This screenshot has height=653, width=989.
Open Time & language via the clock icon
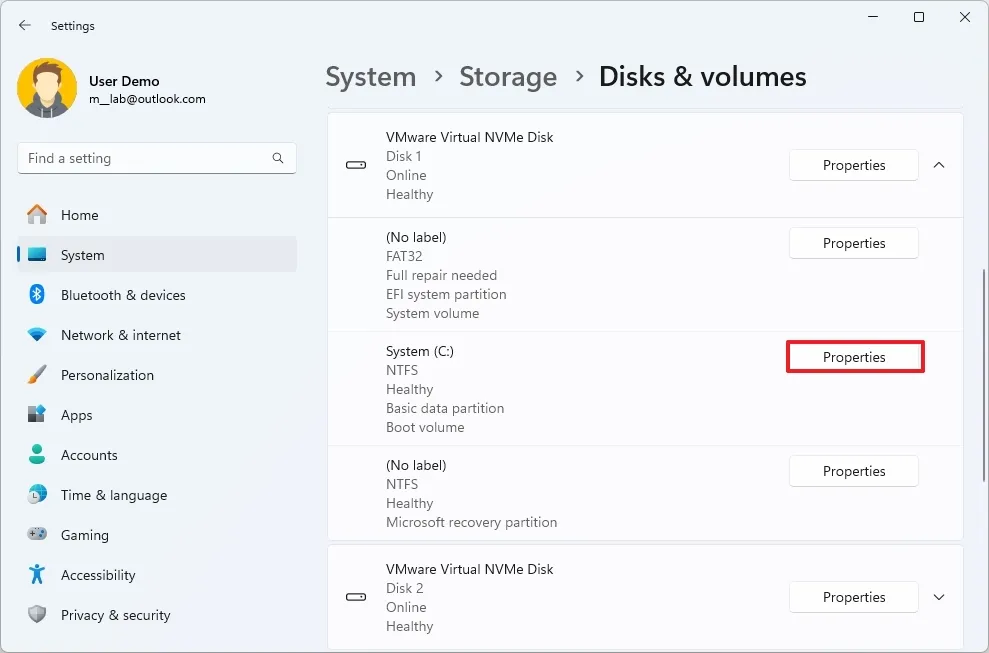[38, 495]
